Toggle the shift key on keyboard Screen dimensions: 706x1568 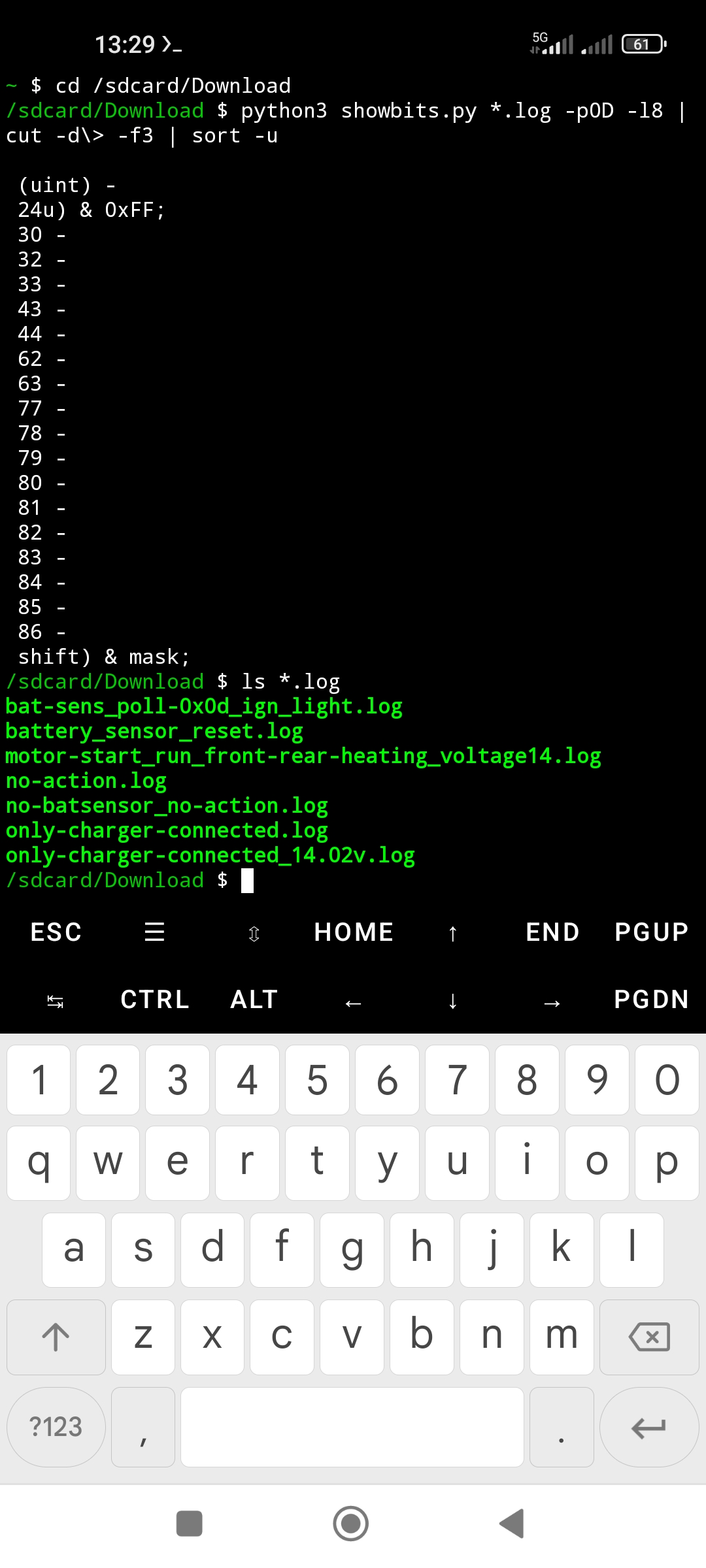click(56, 1337)
